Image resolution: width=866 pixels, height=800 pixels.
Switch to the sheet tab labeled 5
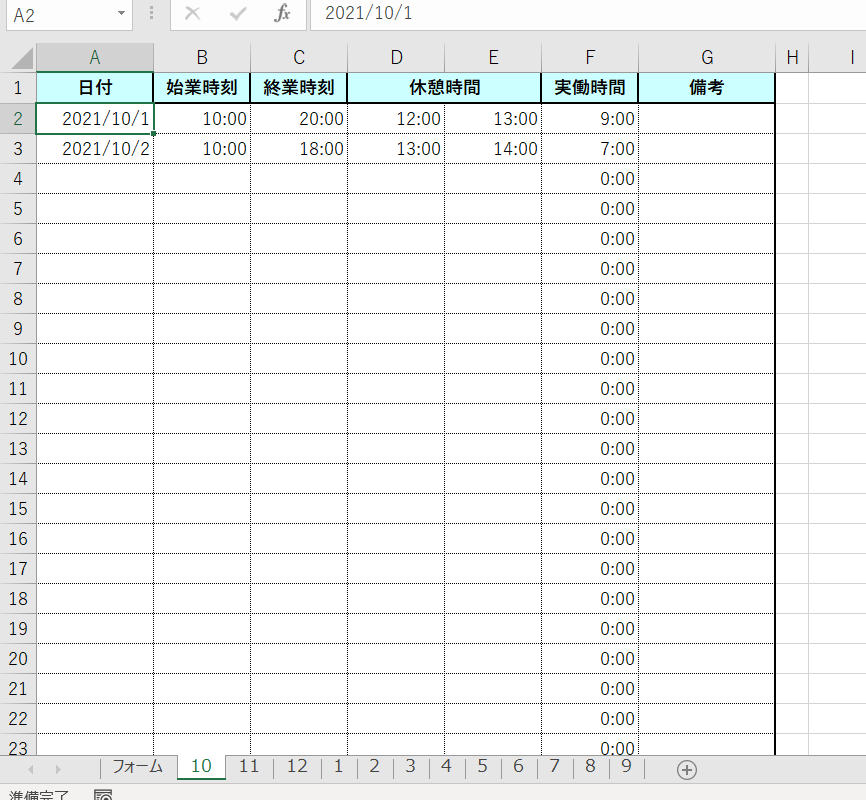[482, 768]
